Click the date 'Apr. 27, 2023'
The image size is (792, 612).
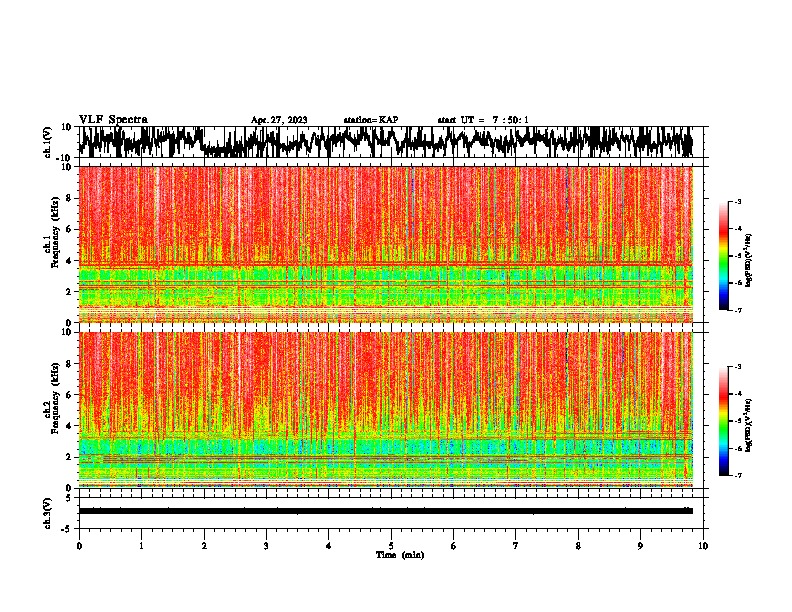pos(279,120)
